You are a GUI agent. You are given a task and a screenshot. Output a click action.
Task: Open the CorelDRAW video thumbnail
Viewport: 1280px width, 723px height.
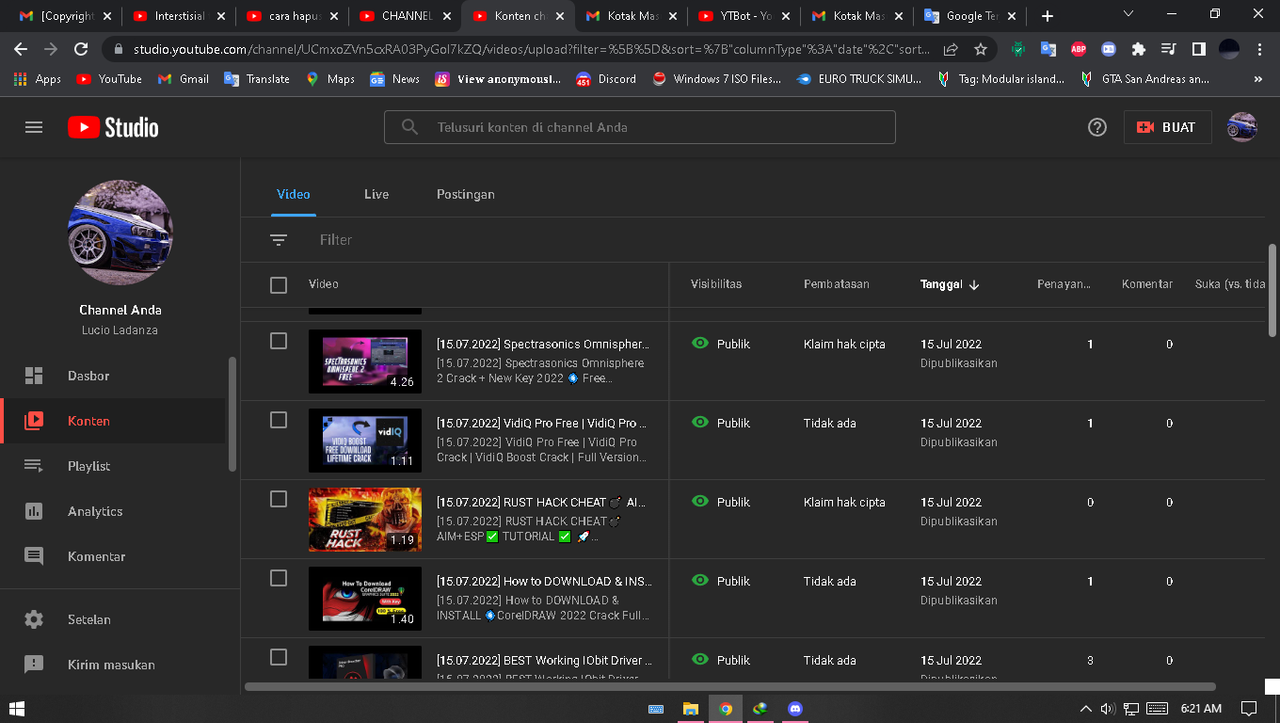365,598
